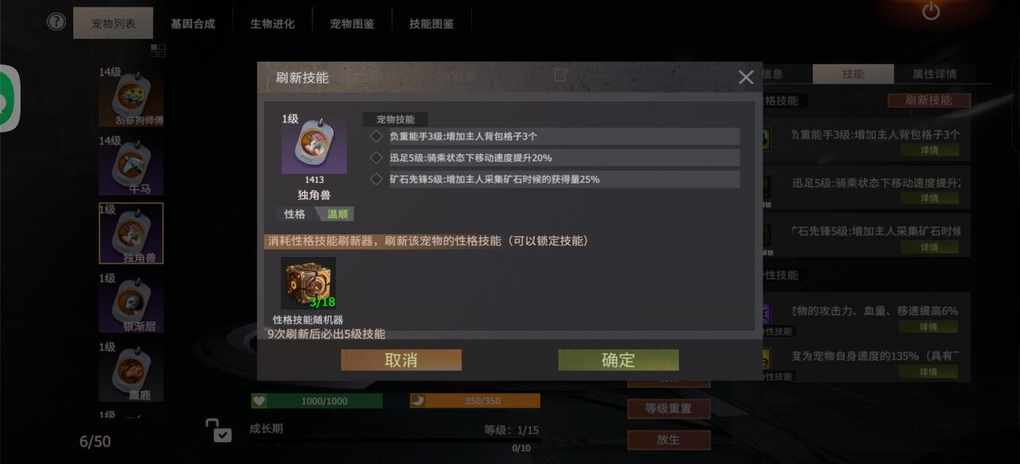This screenshot has width=1020, height=464.
Task: Toggle the lock checkbox near 成长期
Action: (219, 430)
